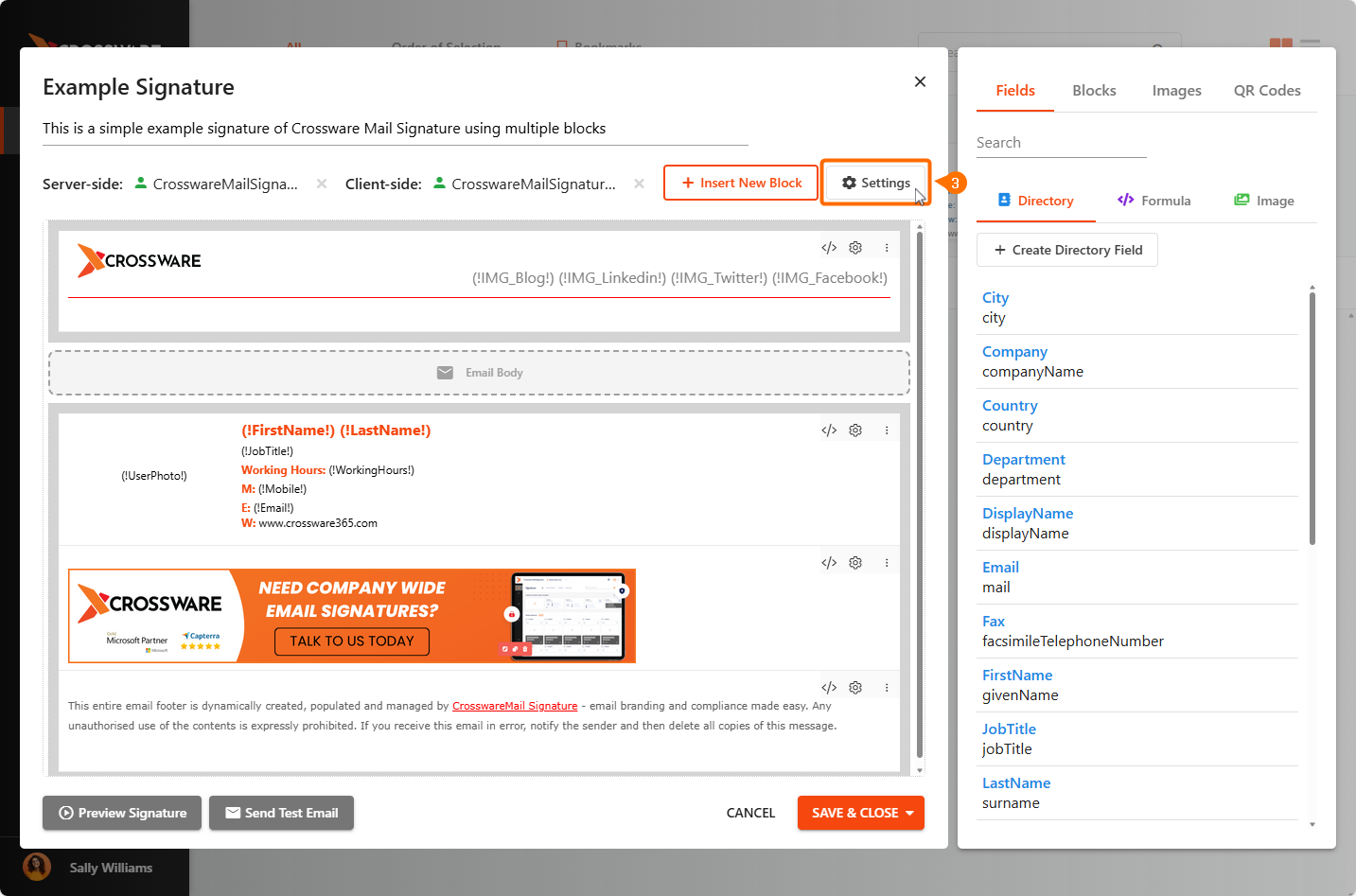Click the CrosswareMail Signature link

pyautogui.click(x=515, y=706)
